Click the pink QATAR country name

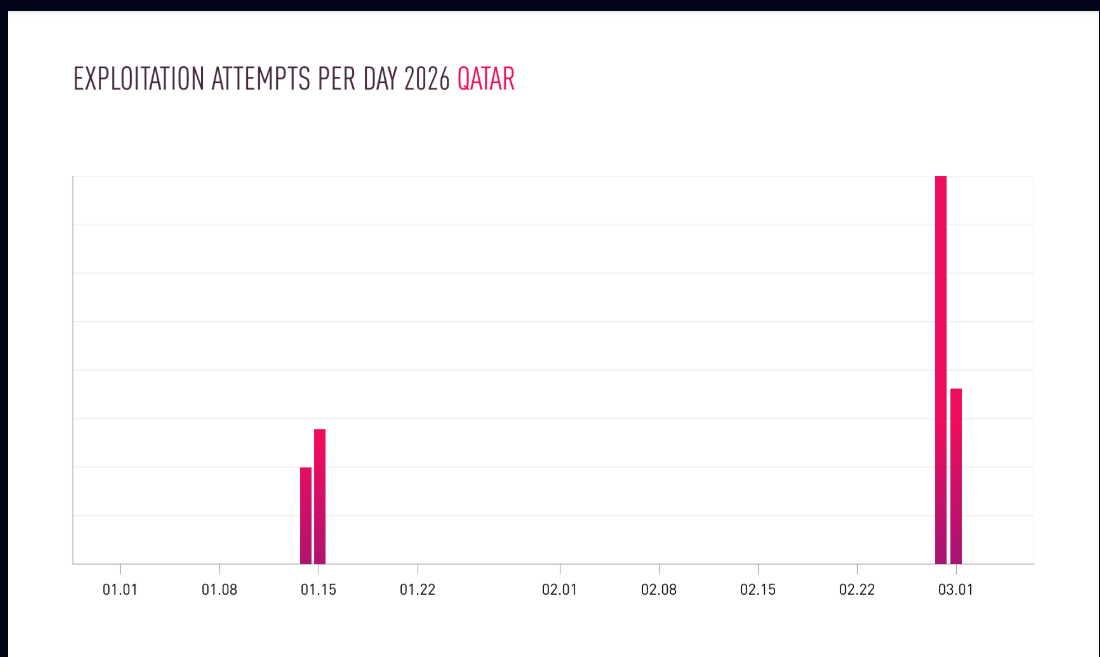[x=486, y=80]
